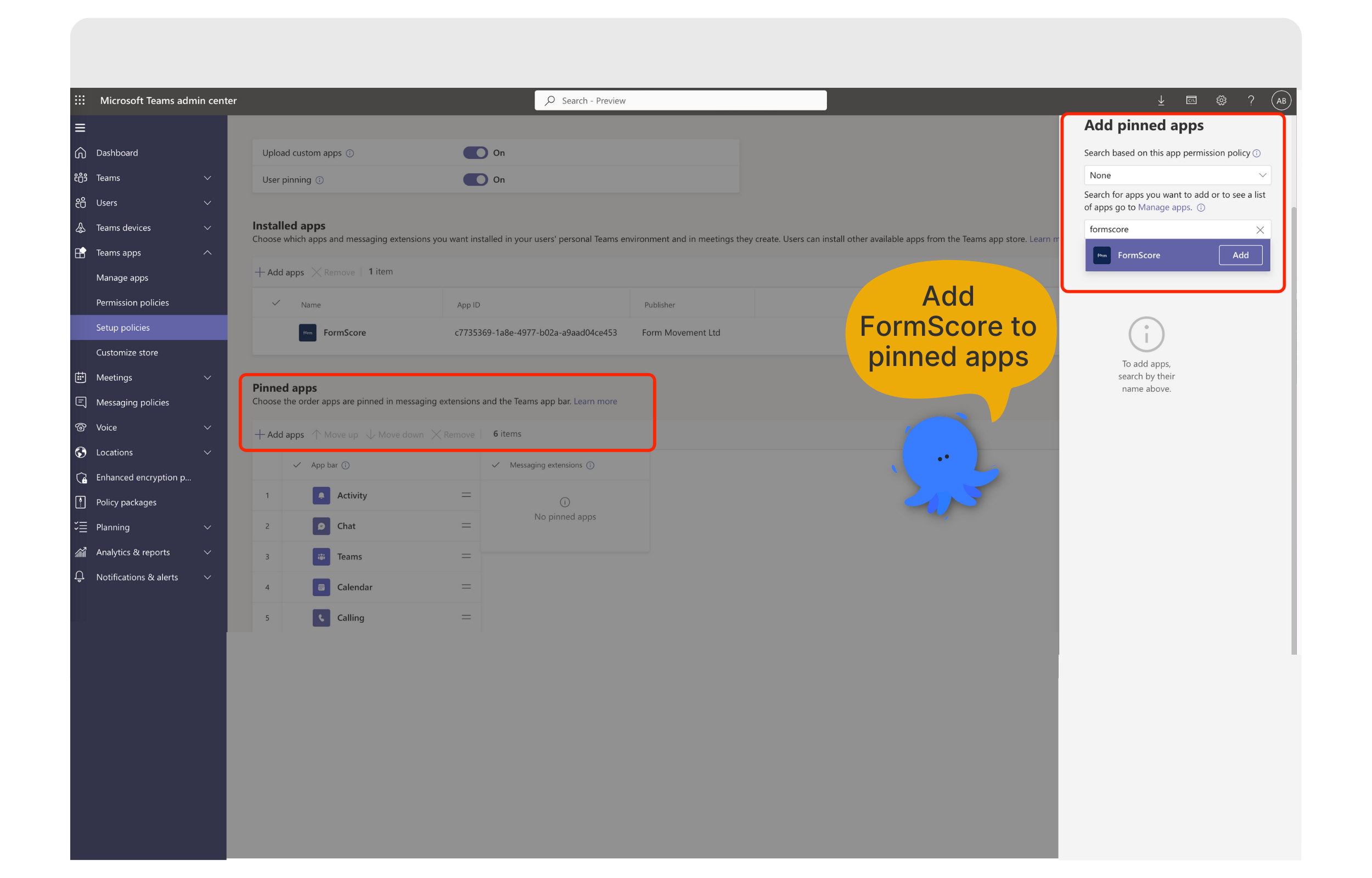
Task: Open Manage apps in sidebar
Action: click(x=122, y=278)
